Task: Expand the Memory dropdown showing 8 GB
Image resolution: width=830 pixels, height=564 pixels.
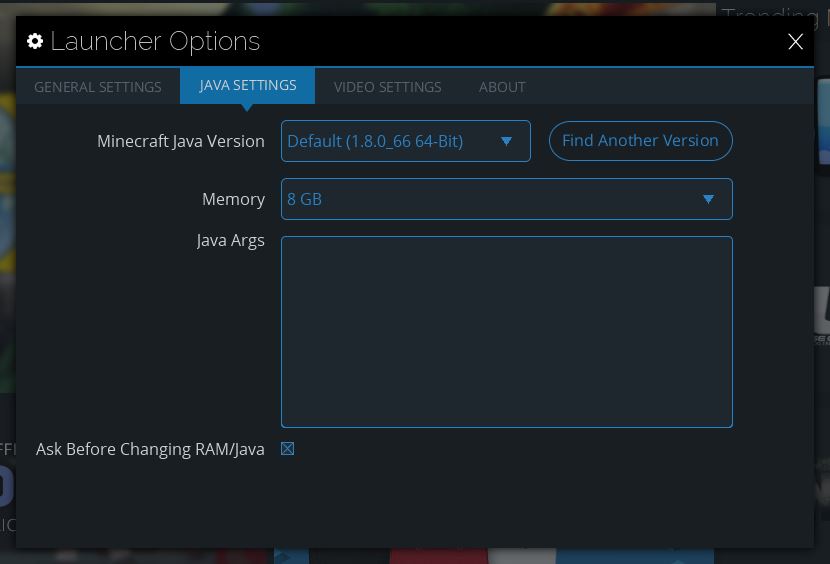Action: pos(507,199)
